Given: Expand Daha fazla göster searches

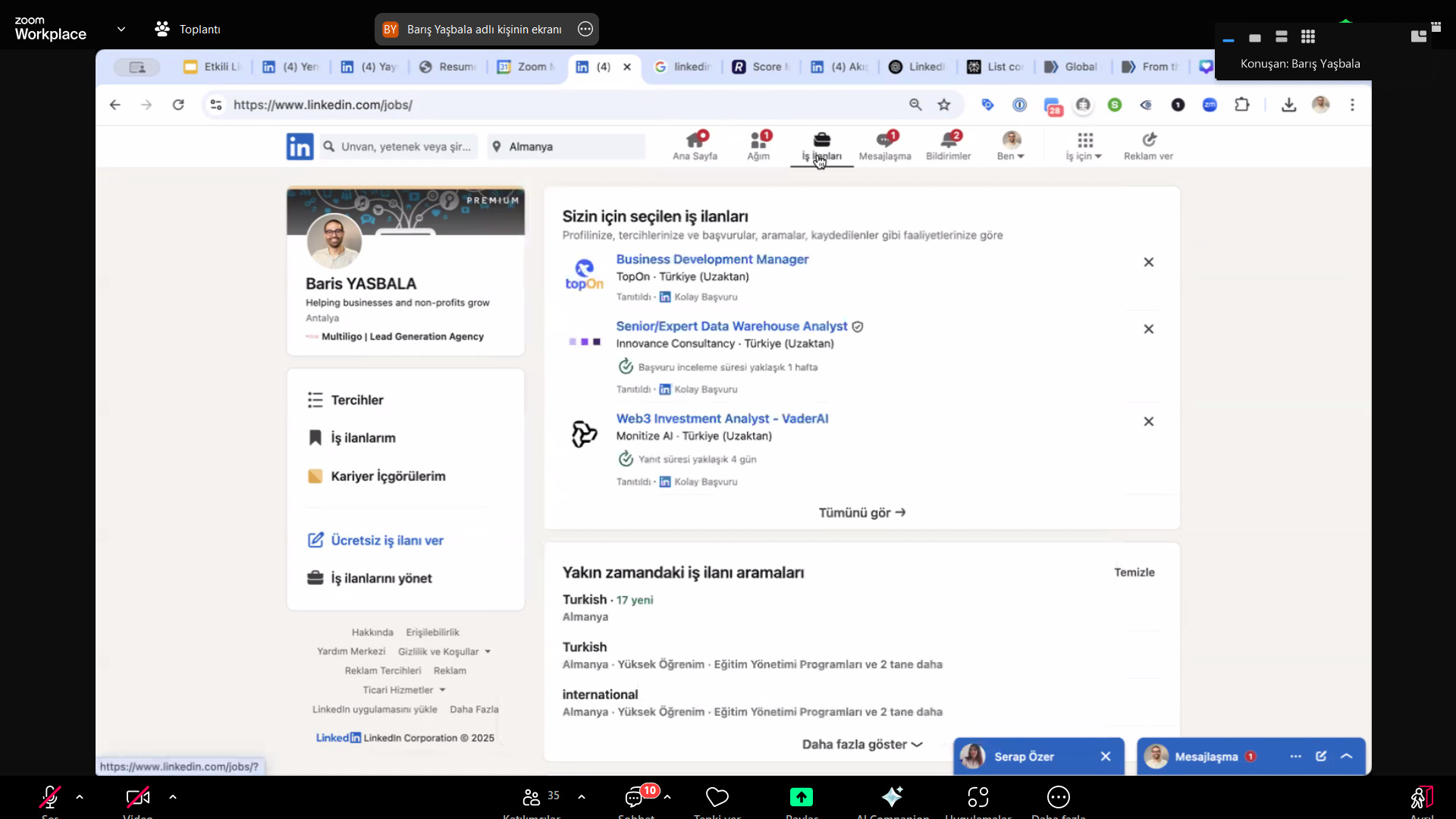Looking at the screenshot, I should (x=861, y=745).
